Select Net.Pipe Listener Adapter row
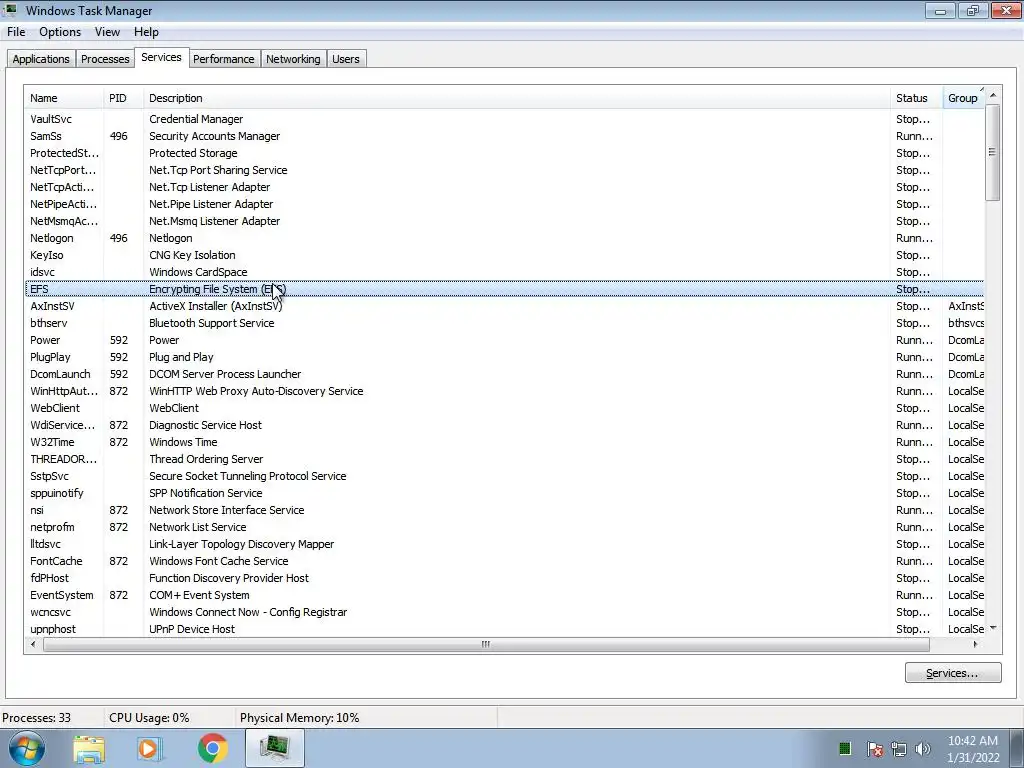1024x768 pixels. [504, 204]
